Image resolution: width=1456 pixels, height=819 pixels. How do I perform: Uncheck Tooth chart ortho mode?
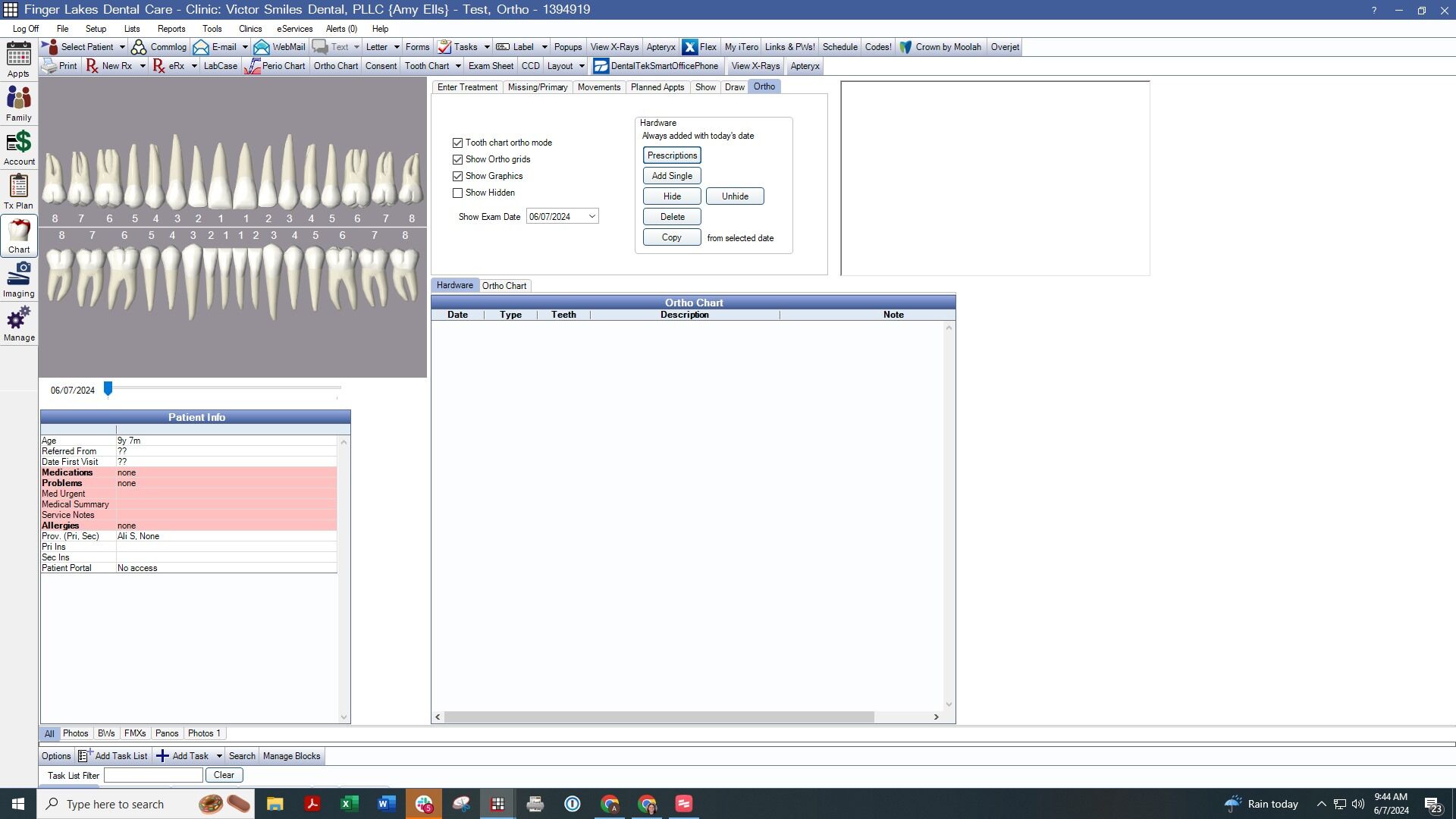[457, 143]
